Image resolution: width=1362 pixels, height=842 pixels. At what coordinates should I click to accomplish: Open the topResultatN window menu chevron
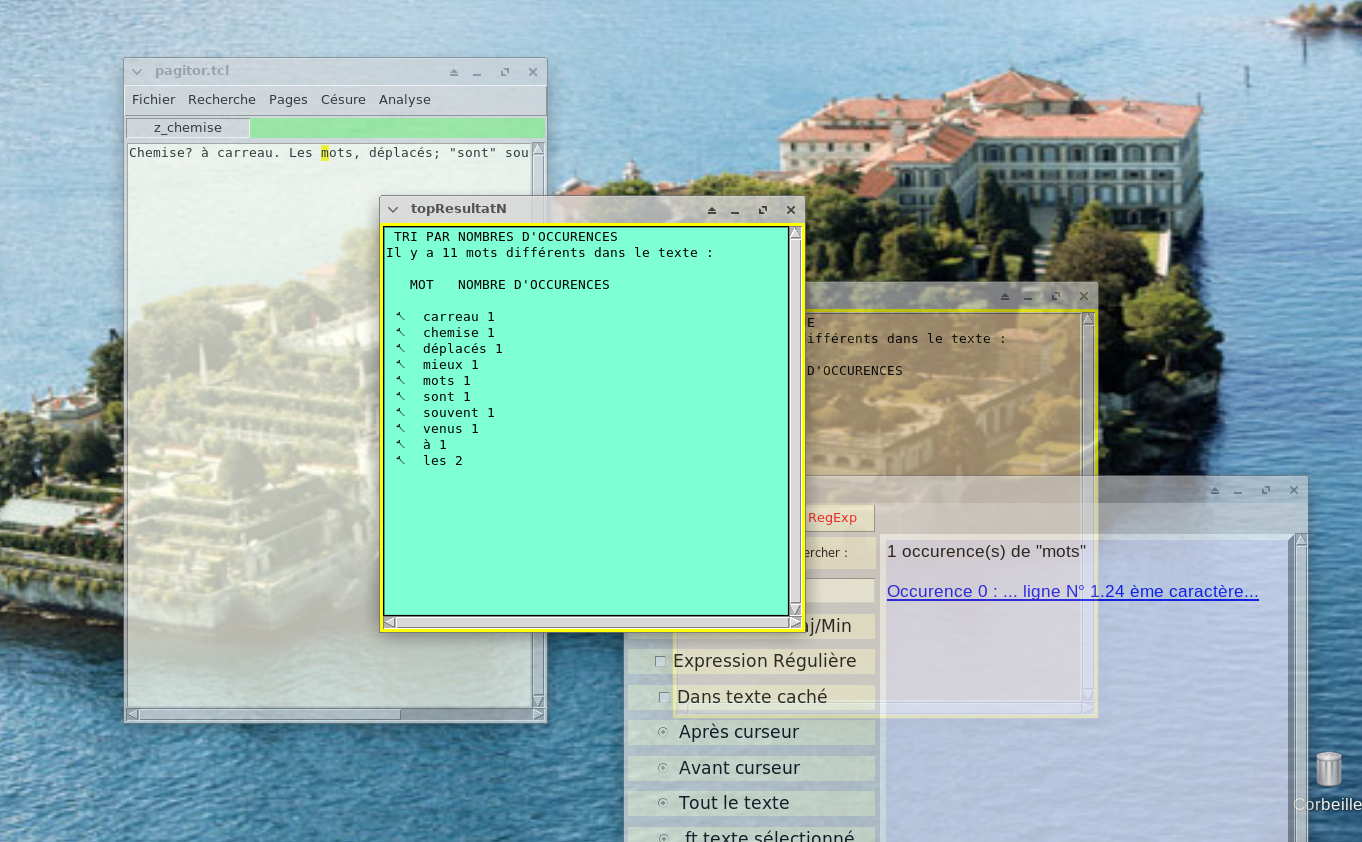393,209
